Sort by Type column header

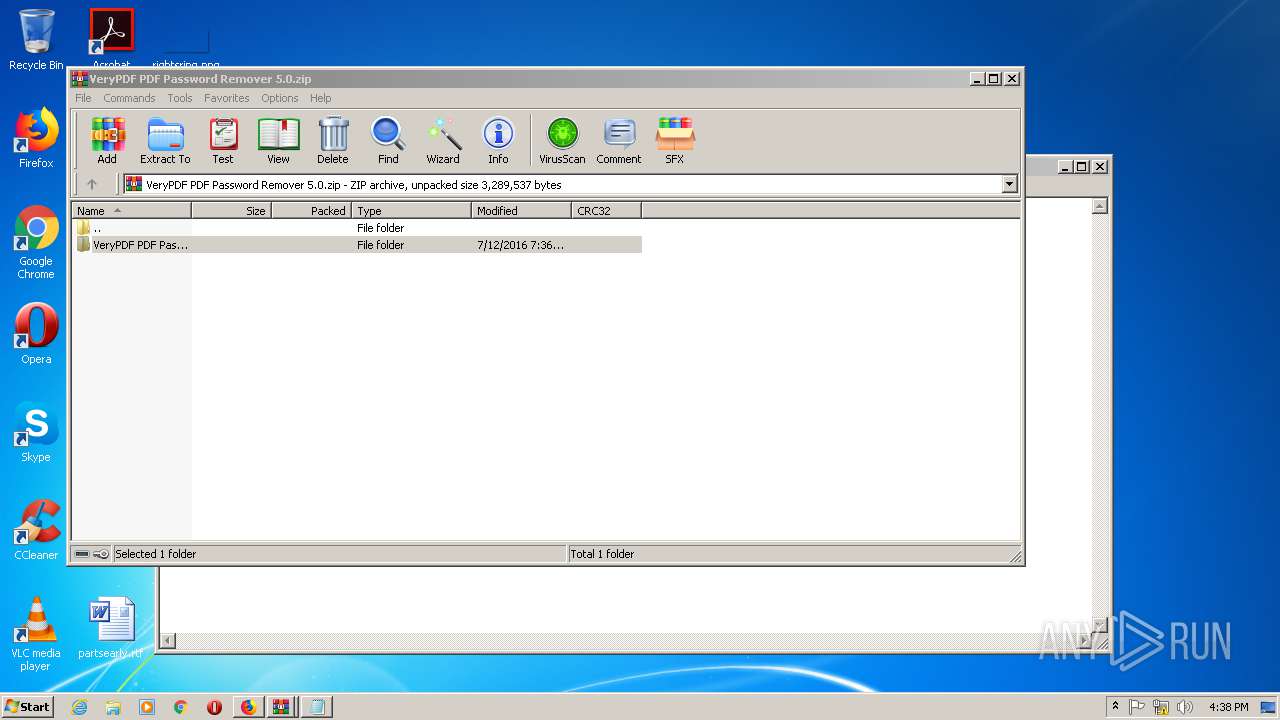click(x=411, y=210)
